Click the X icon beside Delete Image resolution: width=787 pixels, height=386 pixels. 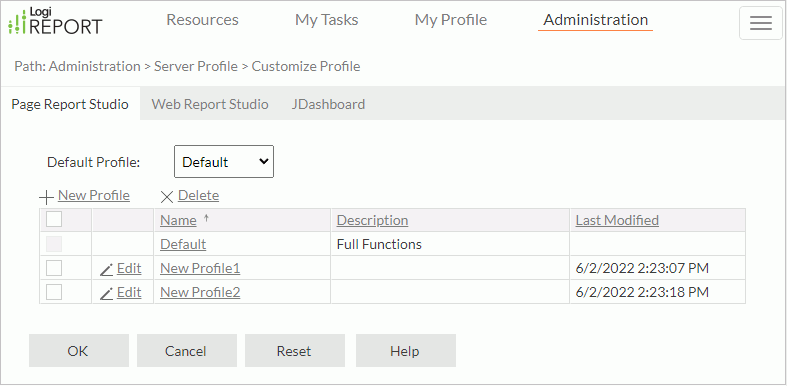click(x=167, y=197)
